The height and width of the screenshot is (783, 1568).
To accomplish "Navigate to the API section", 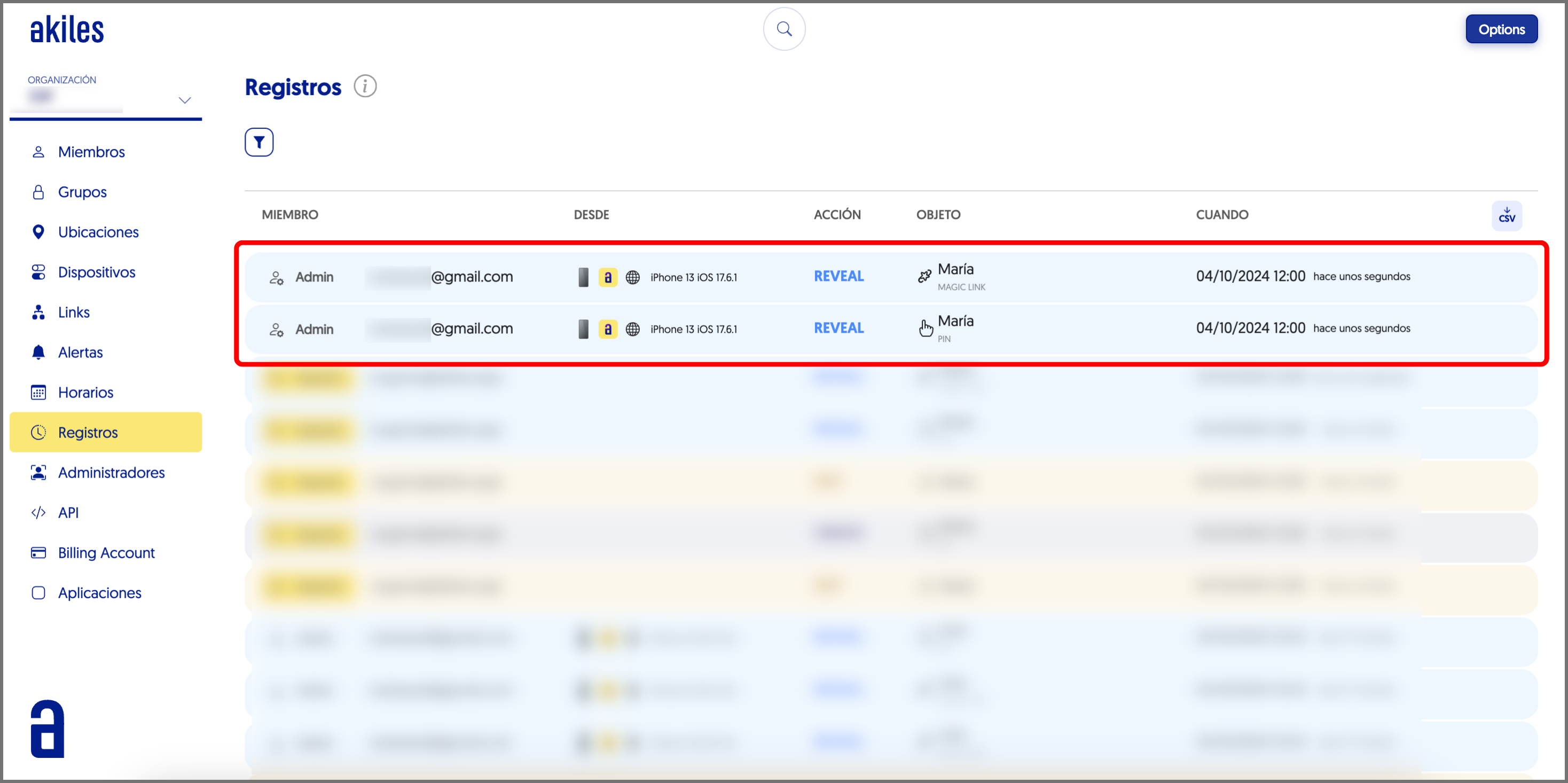I will pyautogui.click(x=68, y=512).
